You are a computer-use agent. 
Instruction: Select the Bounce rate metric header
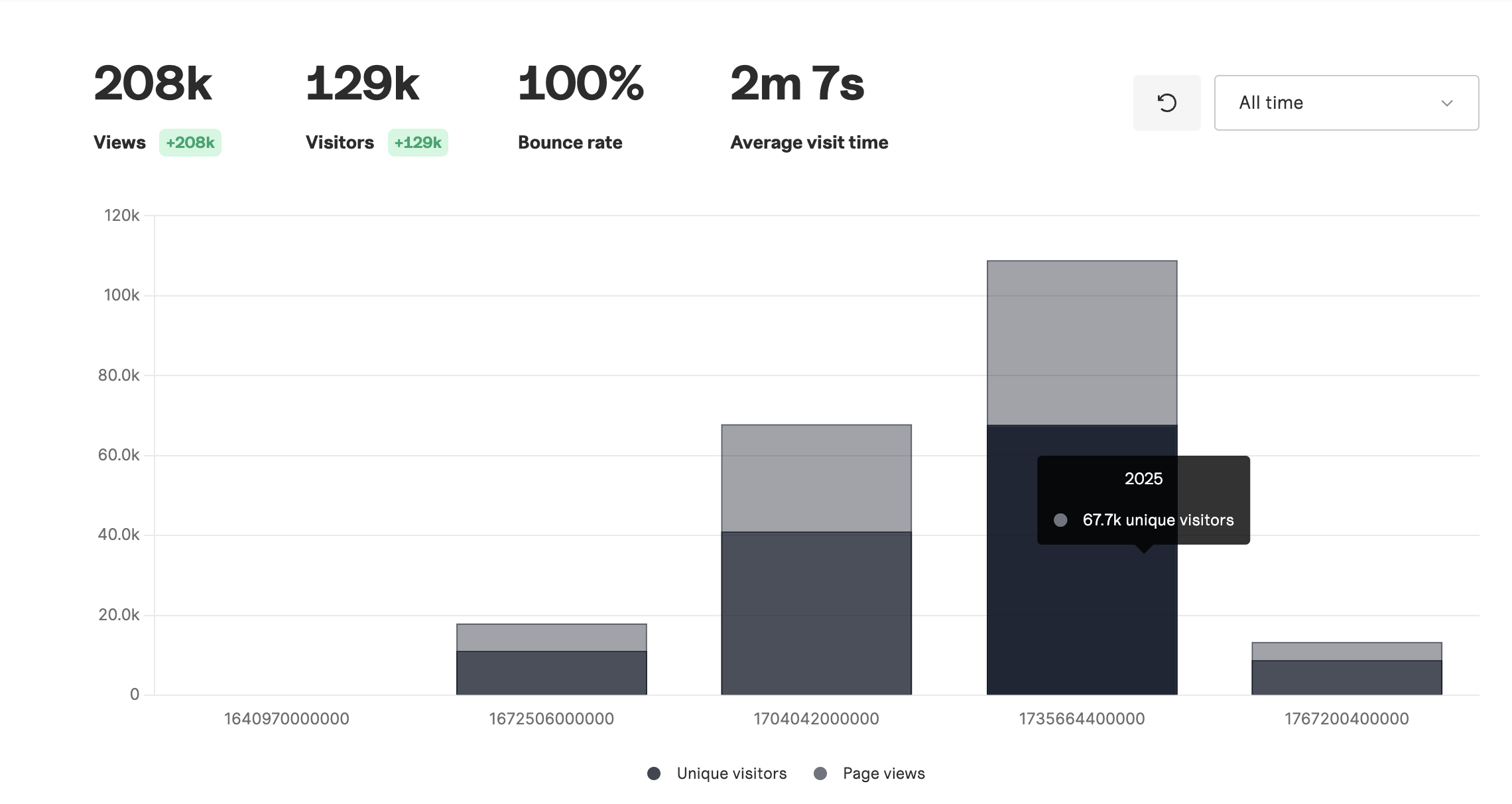click(x=570, y=141)
